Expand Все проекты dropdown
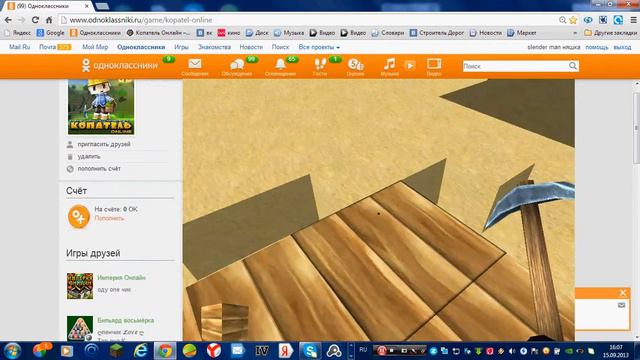The width and height of the screenshot is (640, 360). click(319, 47)
